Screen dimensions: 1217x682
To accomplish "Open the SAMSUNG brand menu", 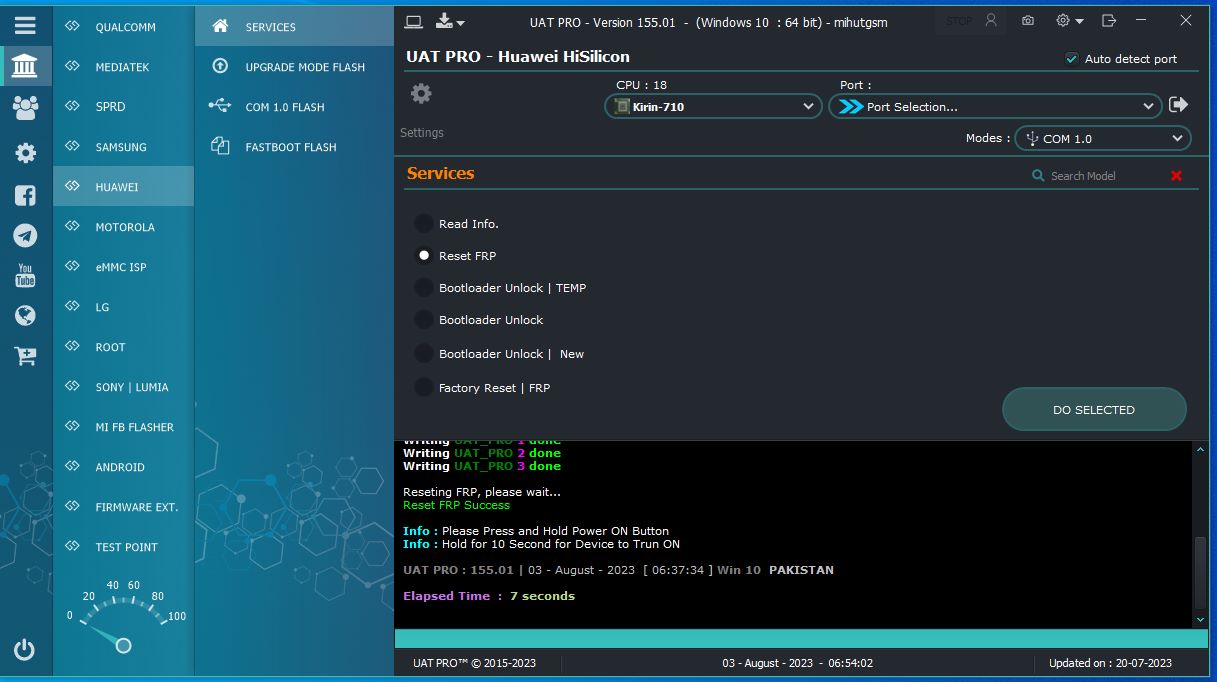I will point(124,147).
